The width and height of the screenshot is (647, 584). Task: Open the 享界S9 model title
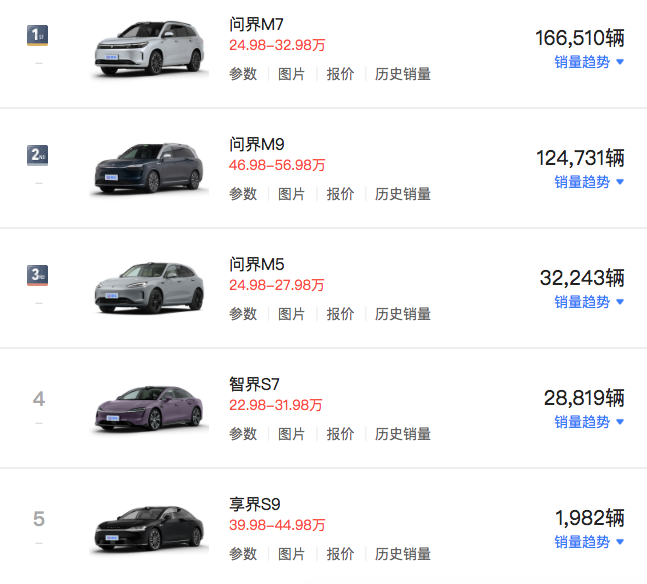pos(255,504)
